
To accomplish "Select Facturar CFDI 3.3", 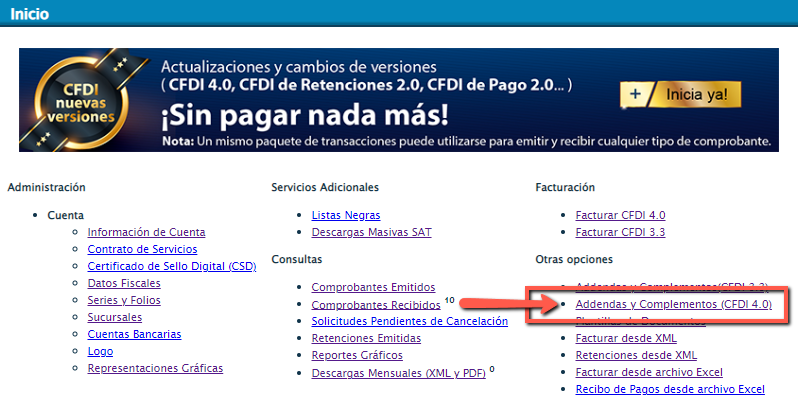I will 620,232.
